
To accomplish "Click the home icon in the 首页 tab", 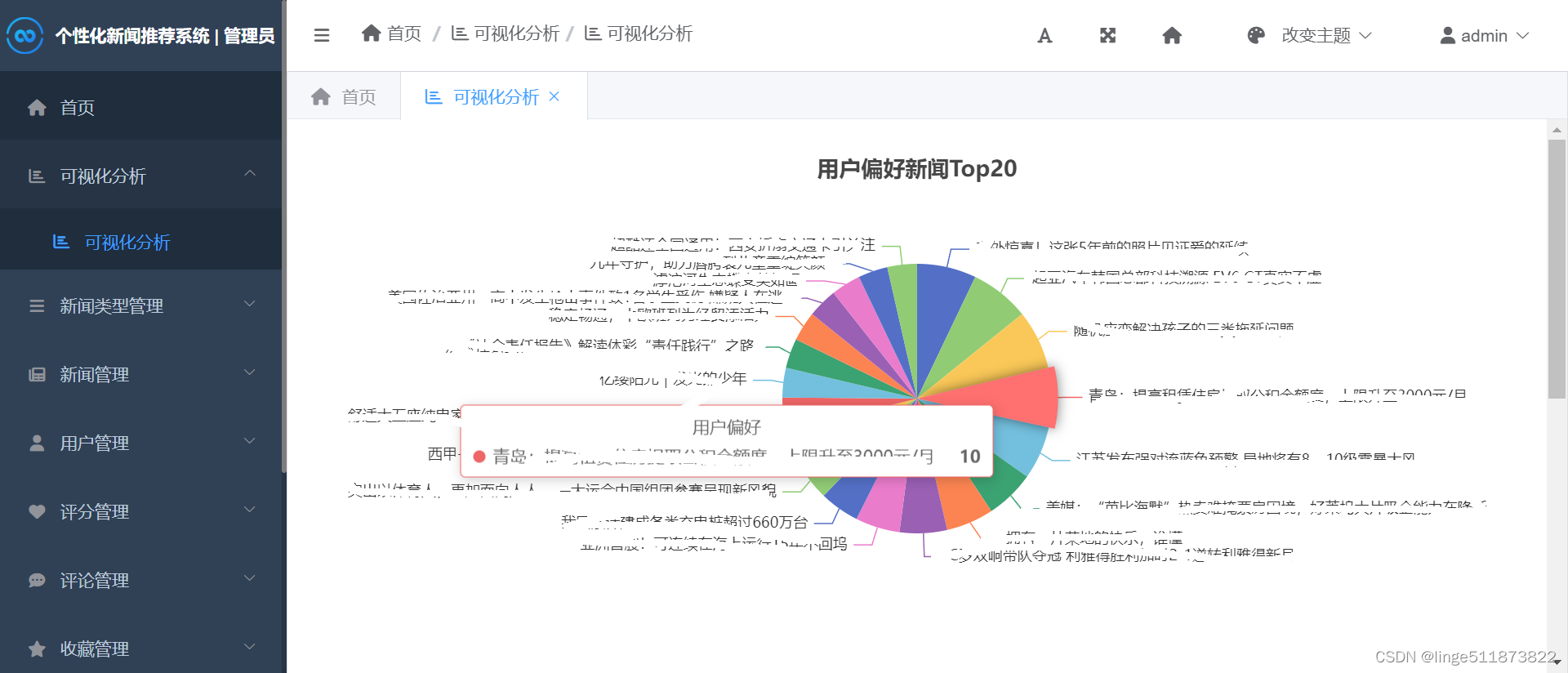I will (321, 96).
